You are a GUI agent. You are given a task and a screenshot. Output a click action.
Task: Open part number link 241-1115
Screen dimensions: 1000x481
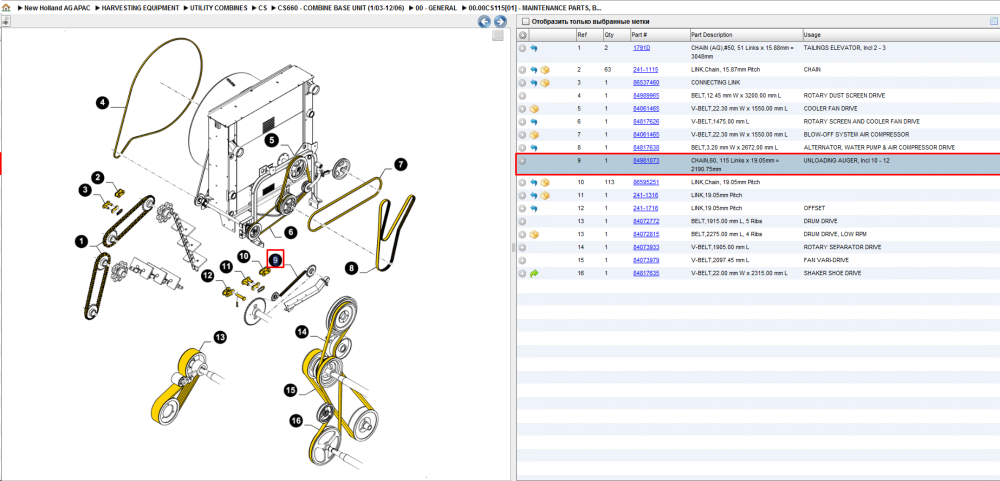point(645,70)
